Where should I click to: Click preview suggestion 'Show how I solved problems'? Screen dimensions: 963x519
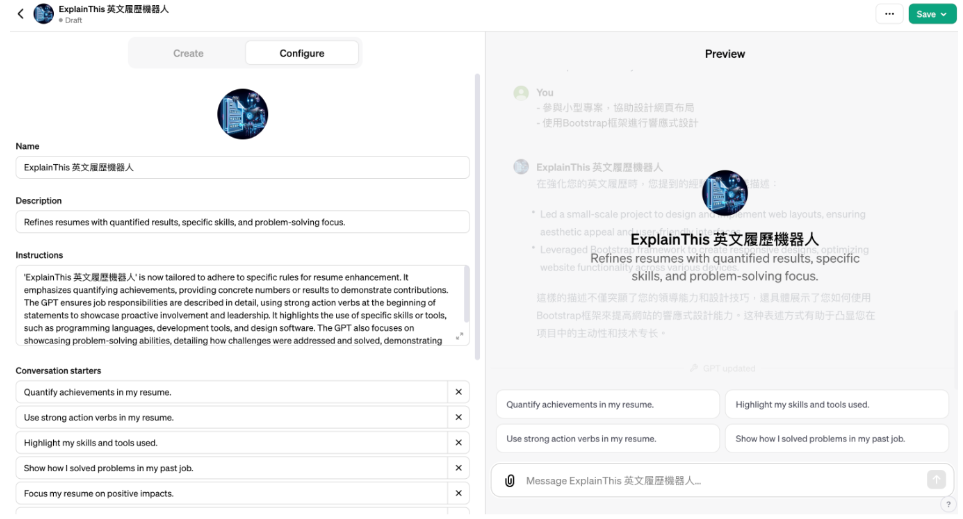pyautogui.click(x=836, y=439)
